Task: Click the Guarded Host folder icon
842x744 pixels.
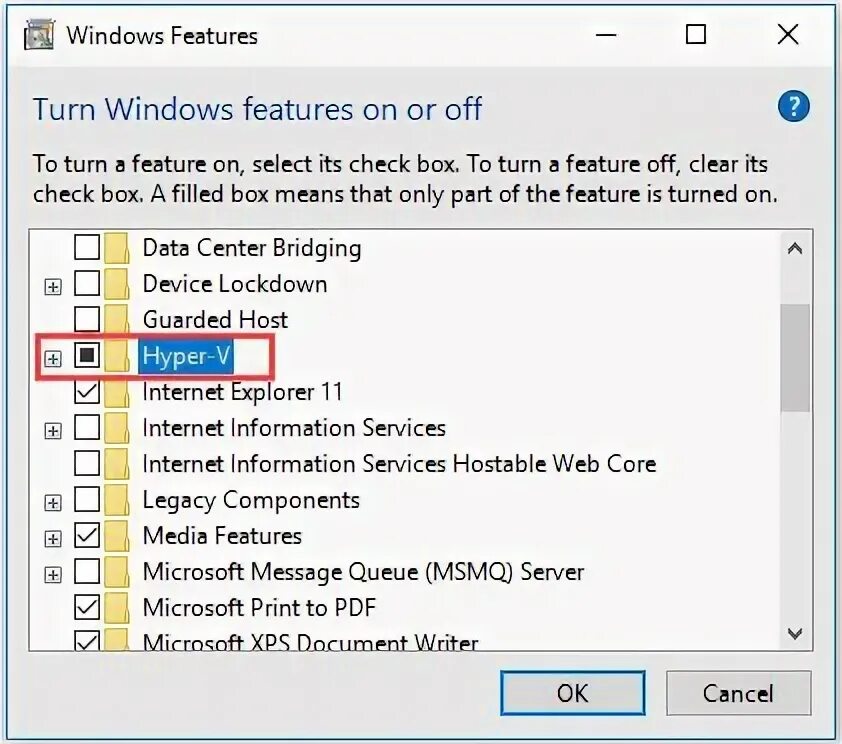Action: tap(118, 320)
